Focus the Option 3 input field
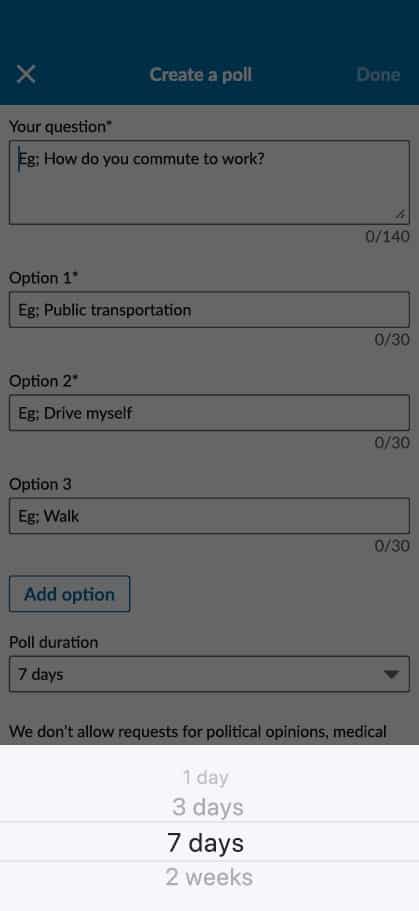419x911 pixels. click(x=209, y=516)
